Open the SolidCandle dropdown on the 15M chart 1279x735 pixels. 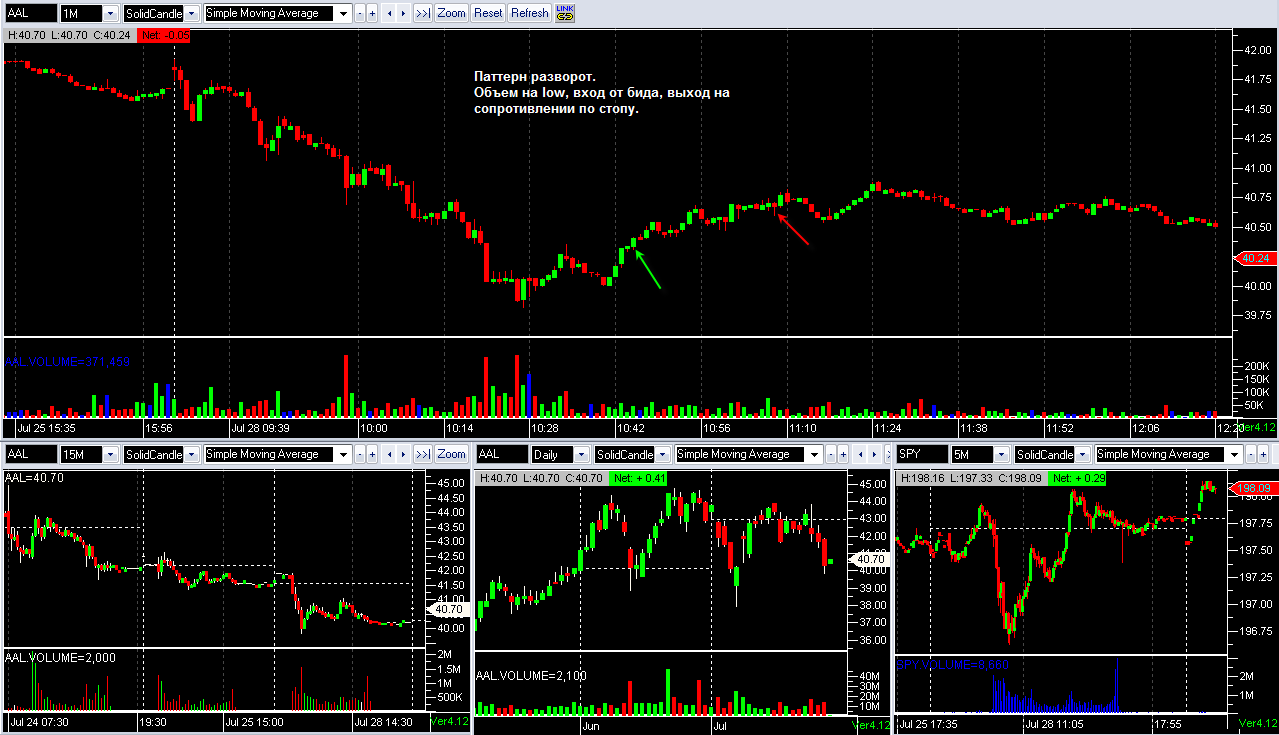(191, 454)
